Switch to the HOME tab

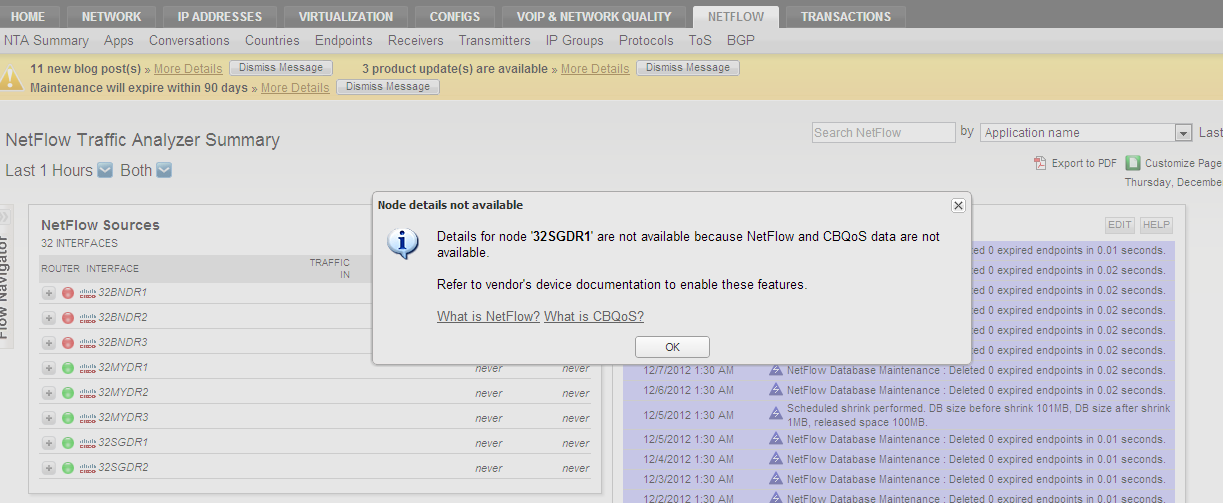(x=28, y=16)
